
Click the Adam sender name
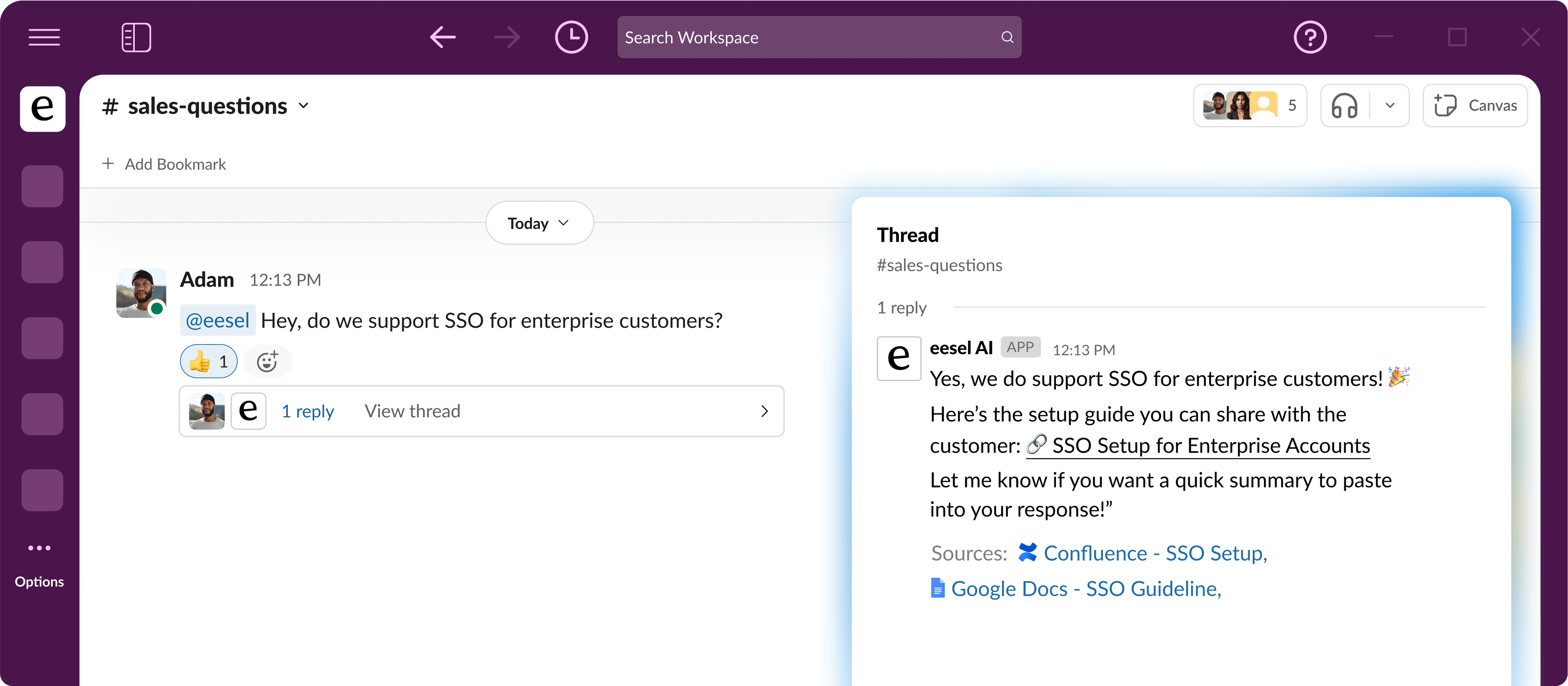[x=207, y=279]
